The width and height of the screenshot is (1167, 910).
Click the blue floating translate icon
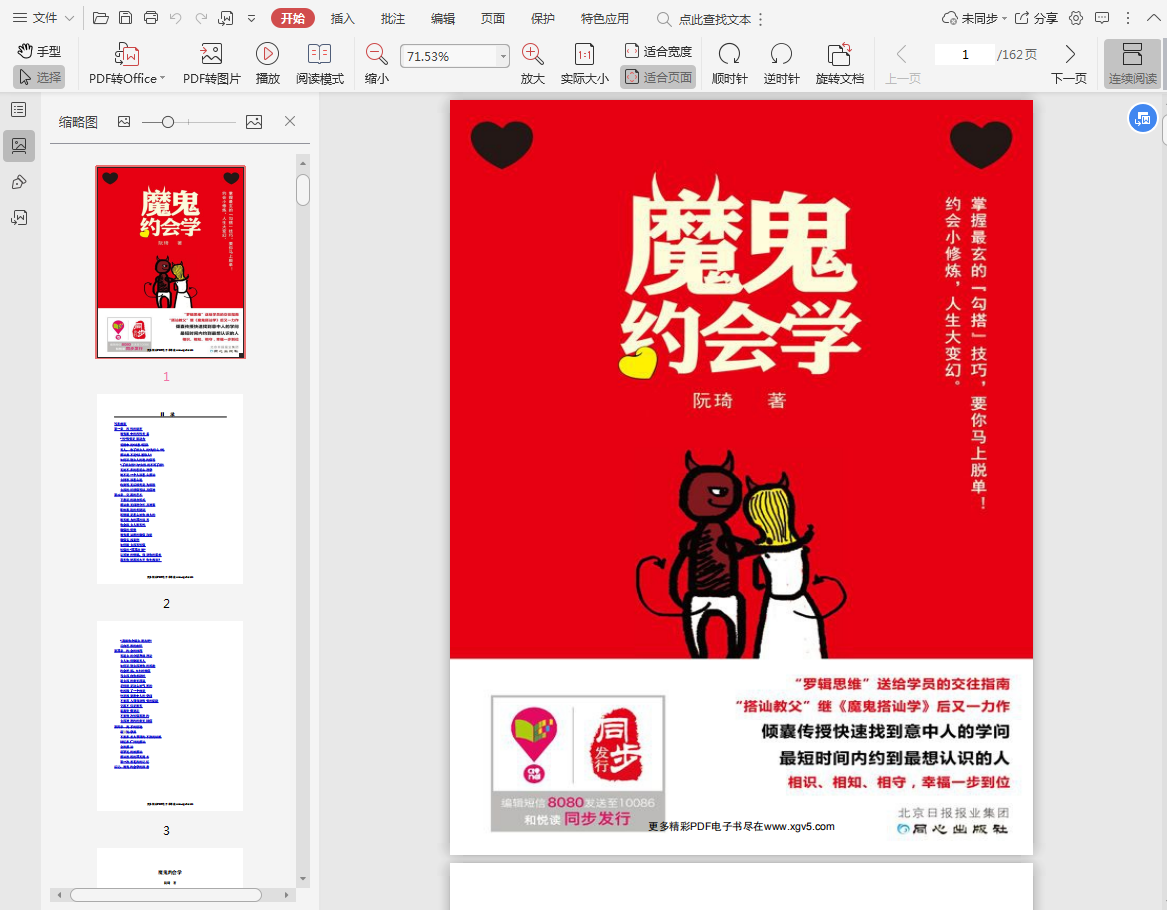(x=1142, y=118)
